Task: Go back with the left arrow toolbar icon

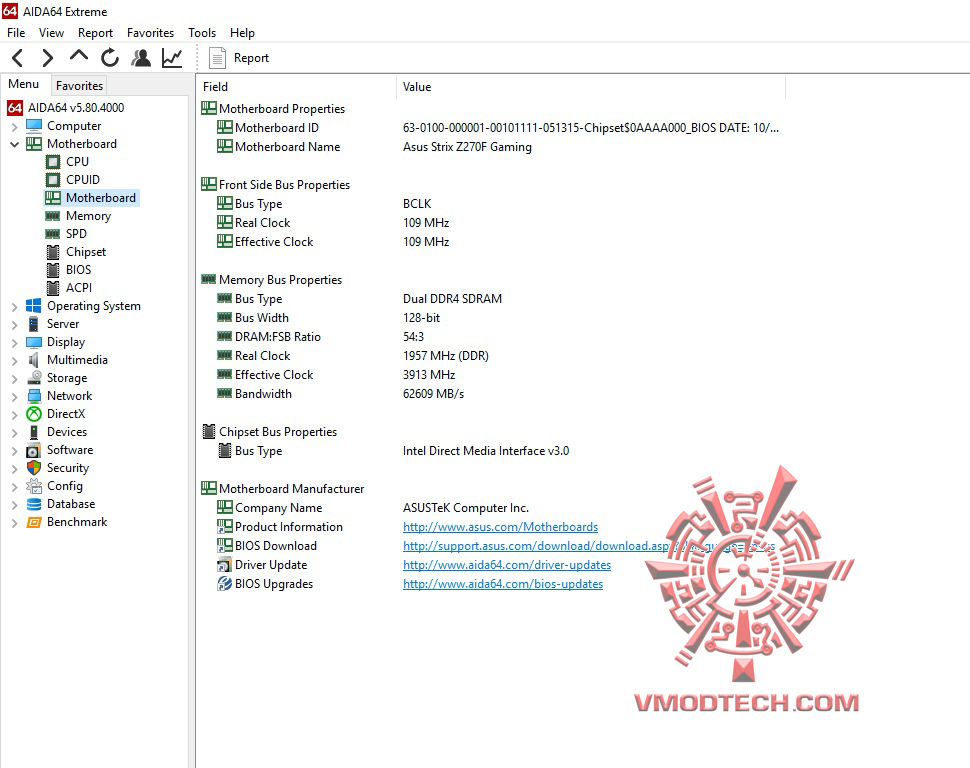Action: 17,58
